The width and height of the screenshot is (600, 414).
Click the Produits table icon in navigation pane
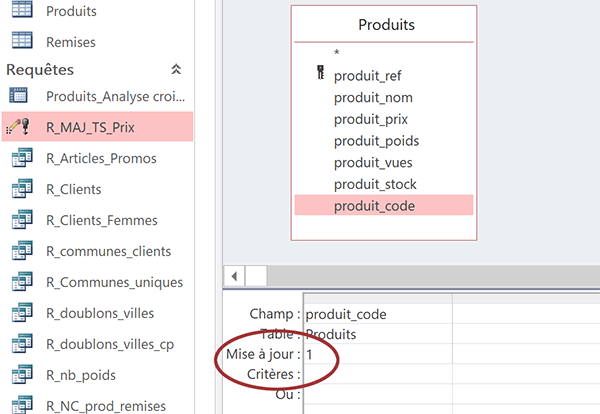tap(22, 10)
